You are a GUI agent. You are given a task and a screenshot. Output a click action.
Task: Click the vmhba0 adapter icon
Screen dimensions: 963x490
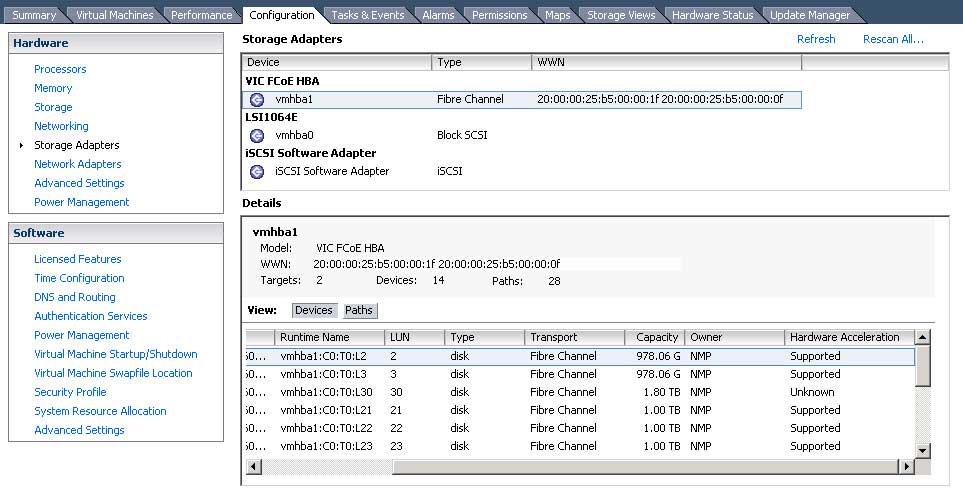[257, 136]
